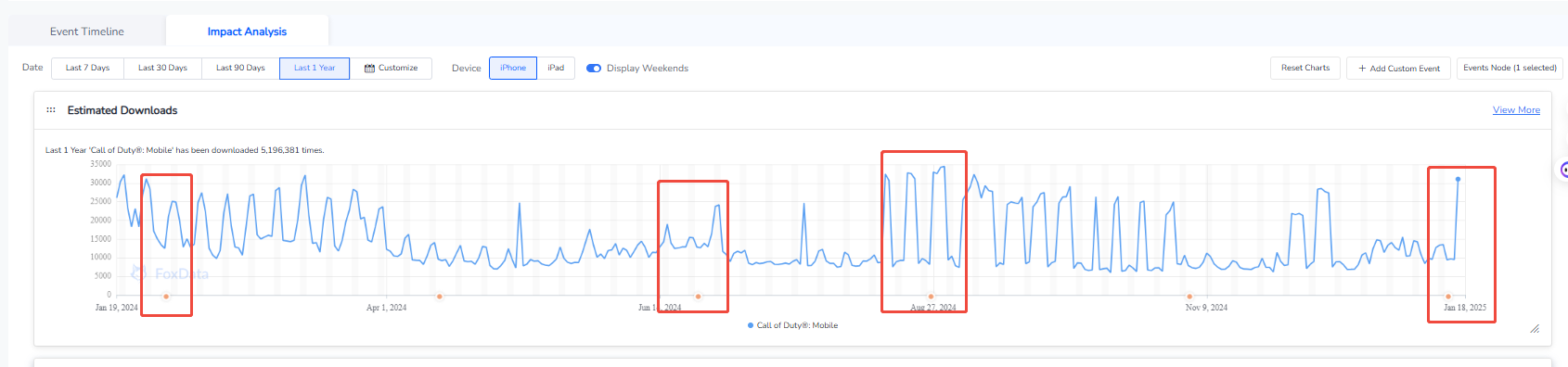This screenshot has width=1568, height=367.
Task: Select the iPad device option
Action: 556,69
